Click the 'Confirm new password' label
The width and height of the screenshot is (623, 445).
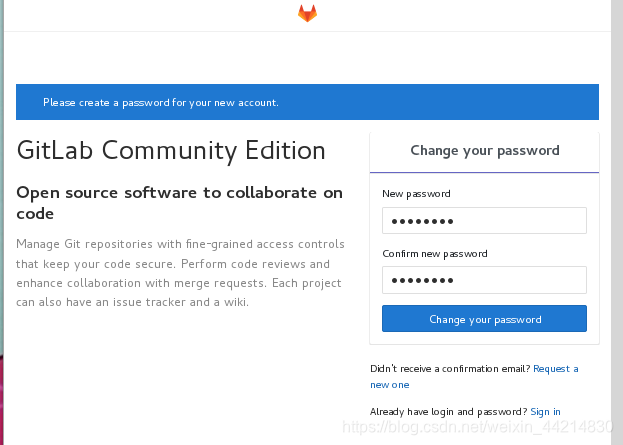[435, 254]
